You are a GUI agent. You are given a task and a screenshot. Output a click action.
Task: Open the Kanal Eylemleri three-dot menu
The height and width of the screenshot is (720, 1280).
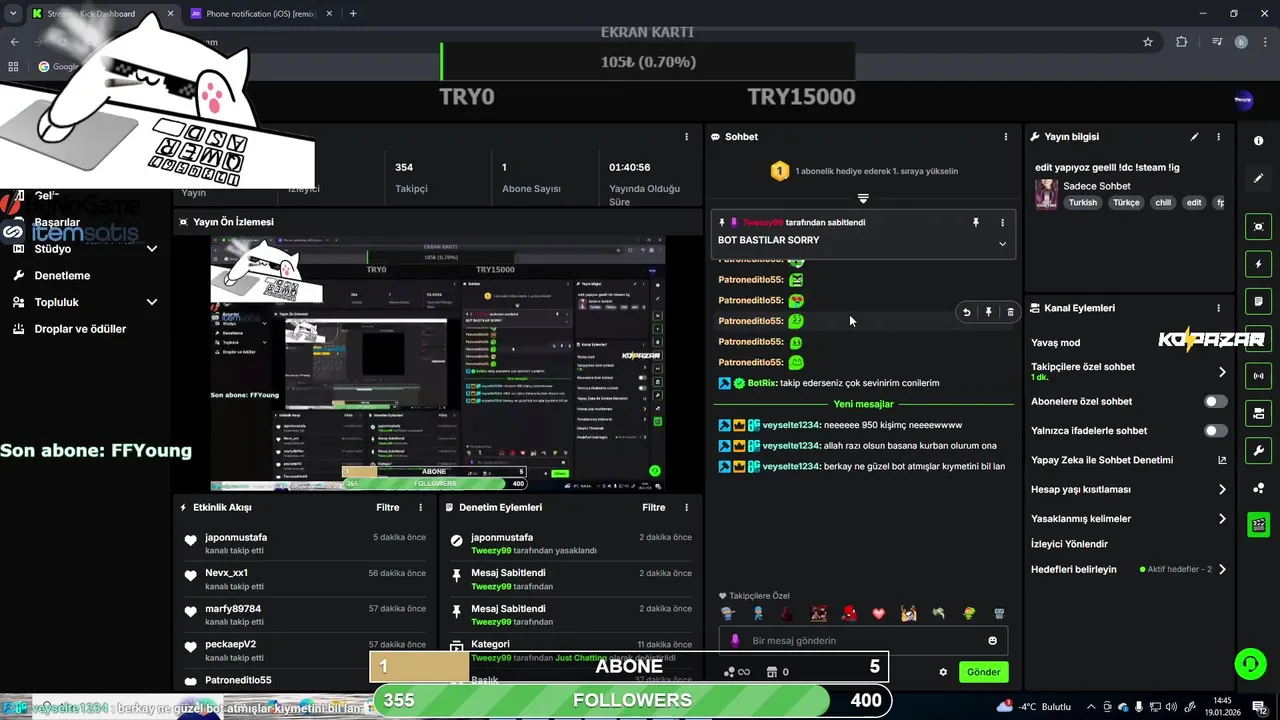coord(1218,308)
